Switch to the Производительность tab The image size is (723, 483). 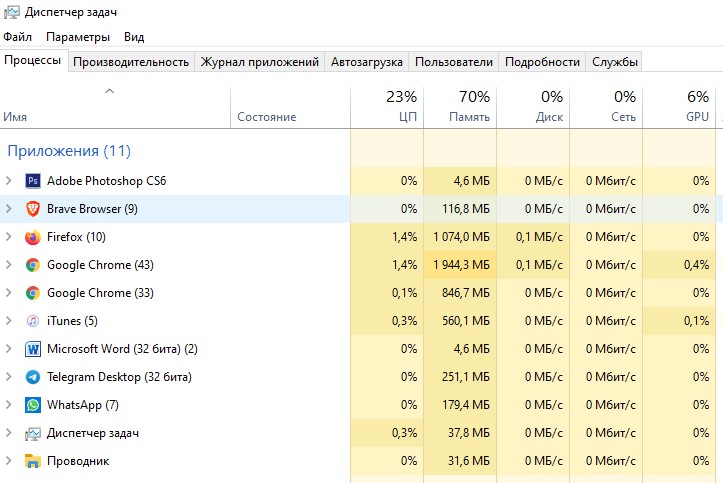131,62
